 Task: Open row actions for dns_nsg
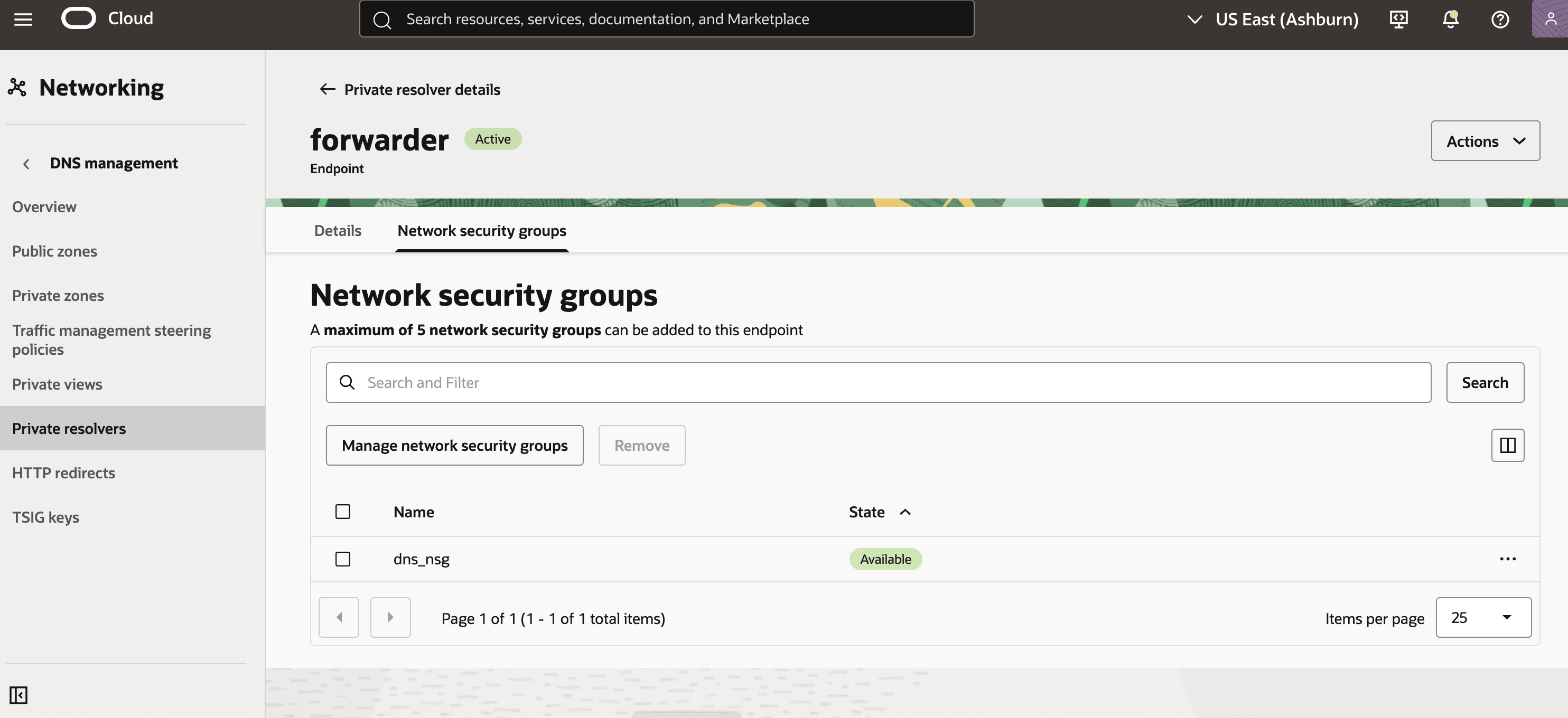pyautogui.click(x=1508, y=559)
